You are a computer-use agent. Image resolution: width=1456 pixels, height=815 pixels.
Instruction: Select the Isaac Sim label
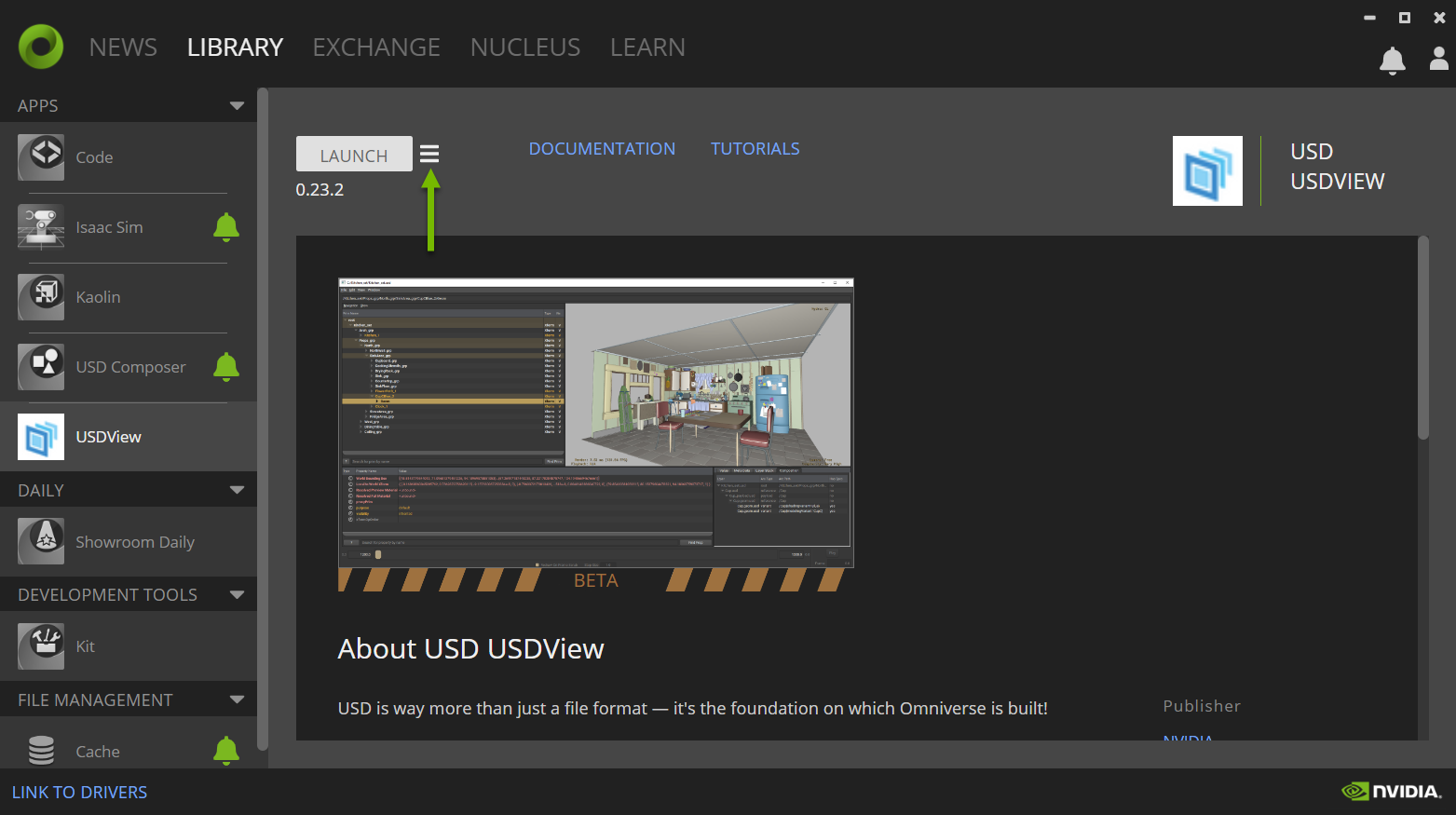pyautogui.click(x=109, y=227)
